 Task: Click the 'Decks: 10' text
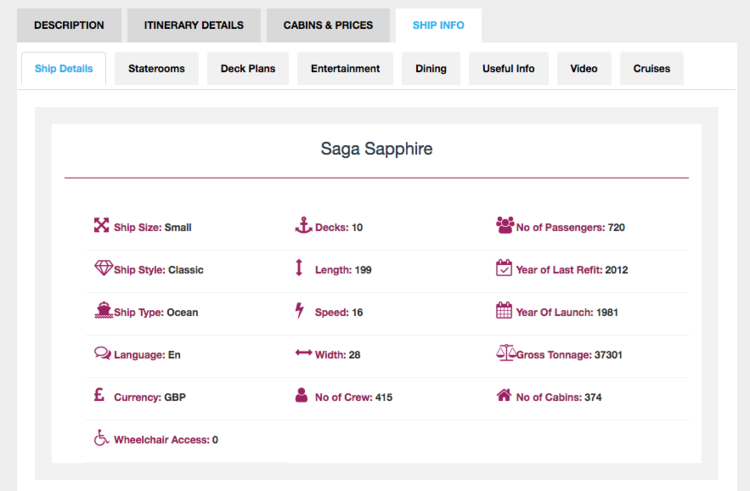(x=339, y=228)
